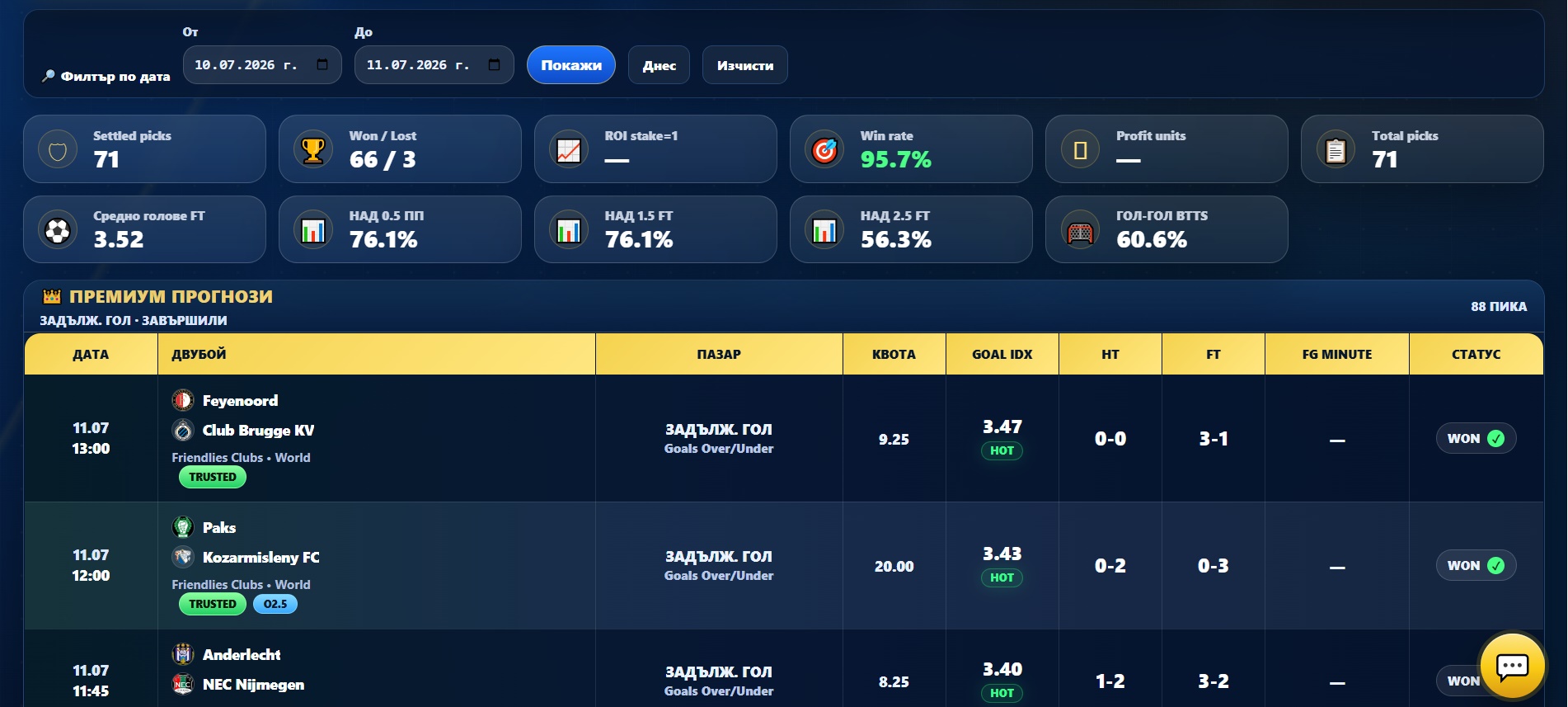Click the TRUSTED badge under Paks match
Image resolution: width=1568 pixels, height=707 pixels.
(x=213, y=604)
